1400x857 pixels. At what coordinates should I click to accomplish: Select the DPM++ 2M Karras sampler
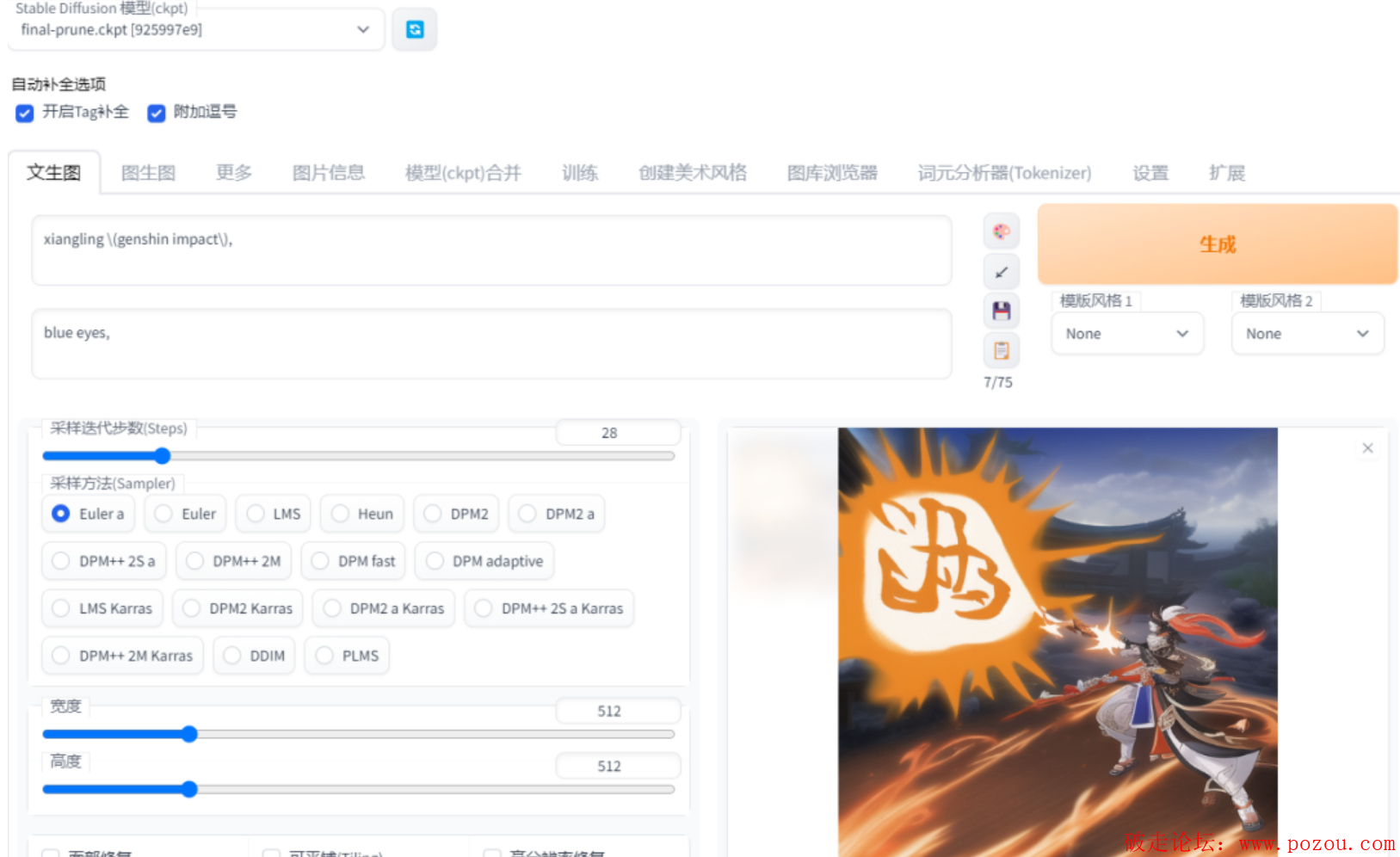tap(123, 656)
